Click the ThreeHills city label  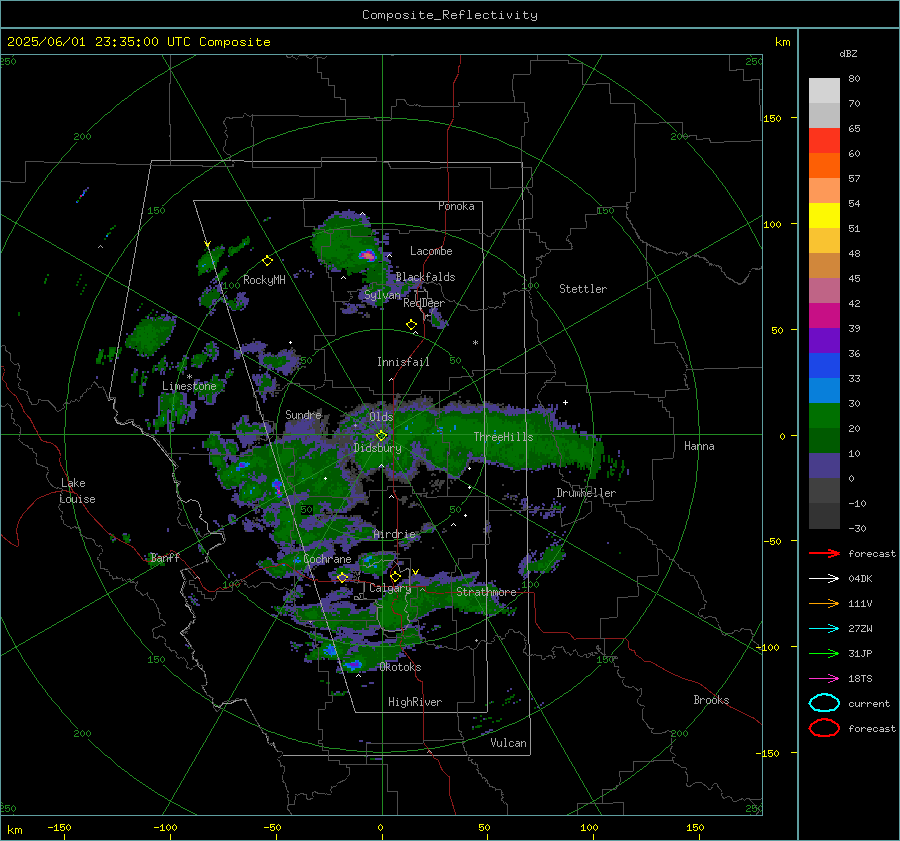pos(503,437)
